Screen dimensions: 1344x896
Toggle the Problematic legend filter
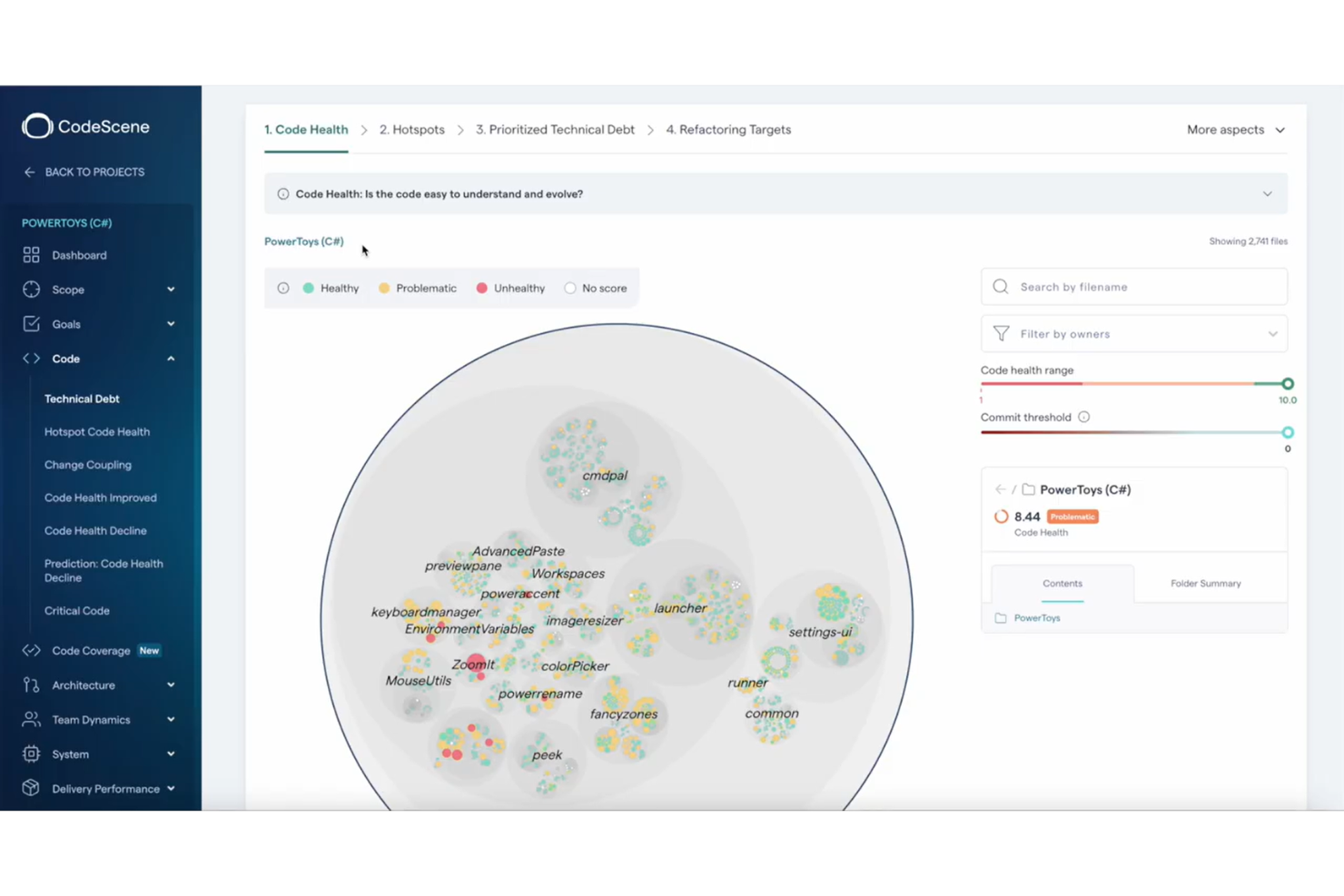(x=418, y=288)
